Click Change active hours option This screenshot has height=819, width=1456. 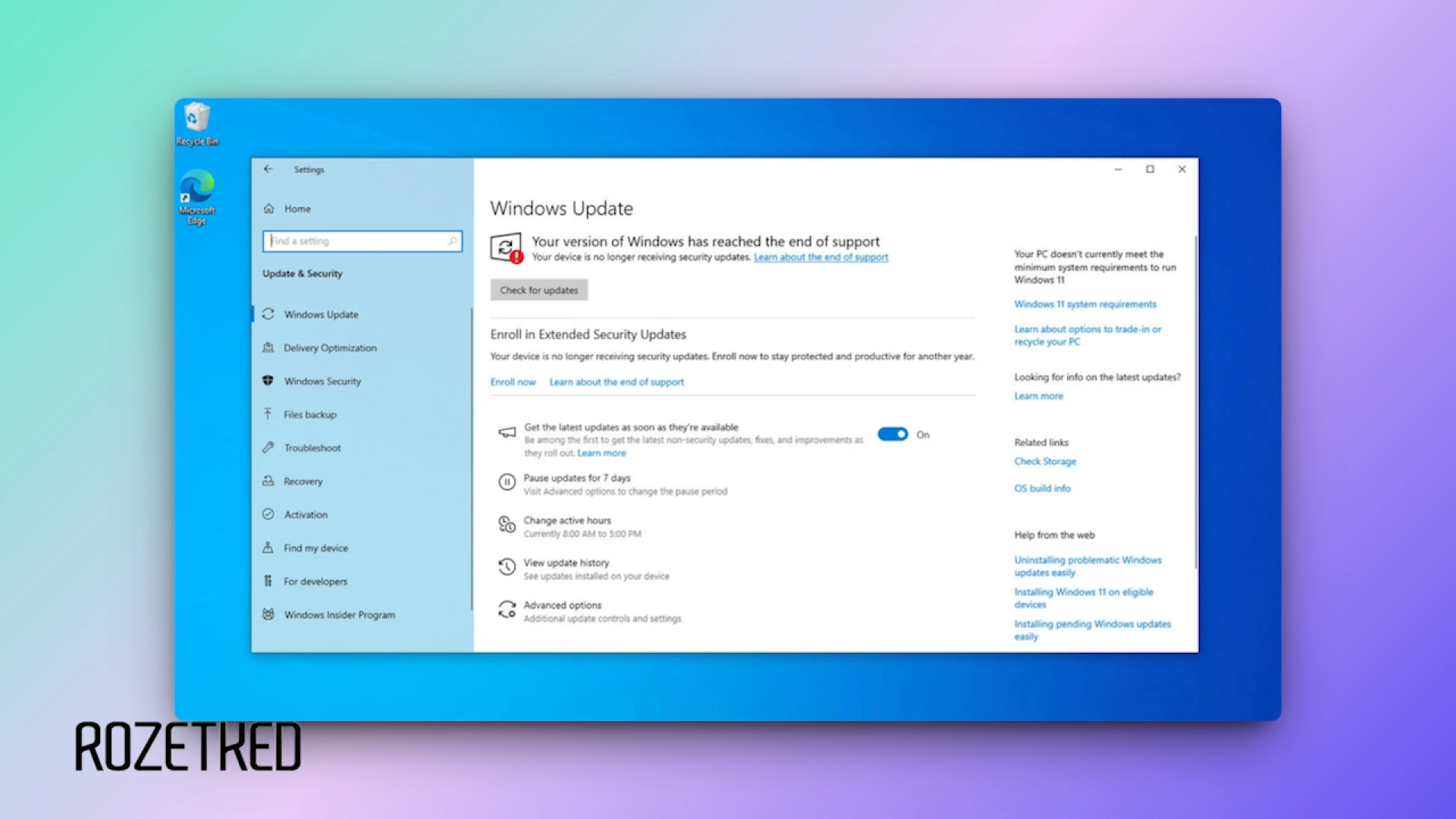point(567,521)
